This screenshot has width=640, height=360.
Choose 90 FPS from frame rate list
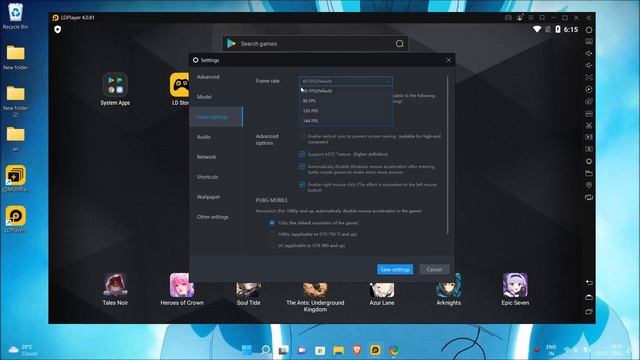pos(346,101)
